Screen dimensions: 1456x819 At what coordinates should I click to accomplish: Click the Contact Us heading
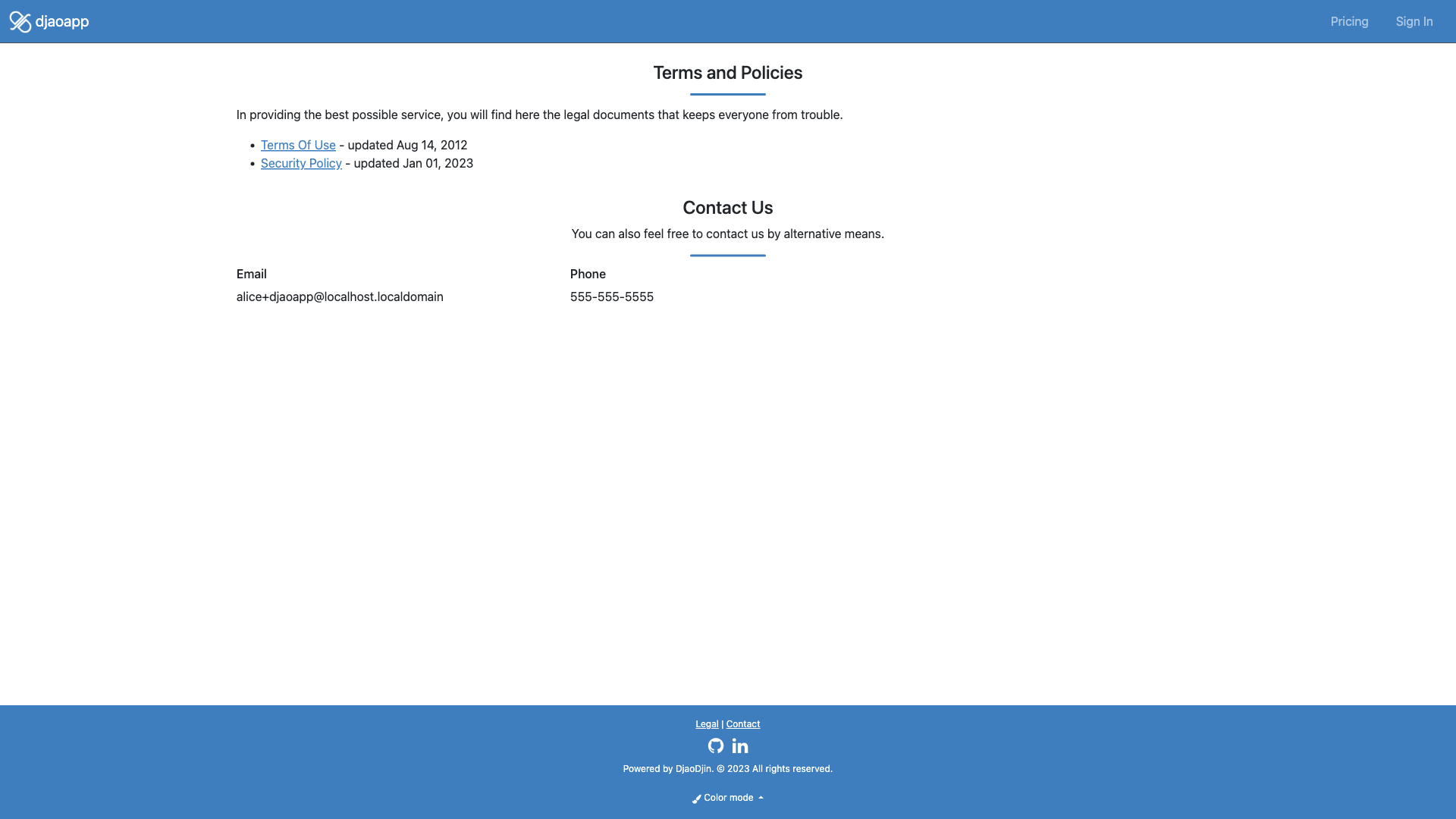[728, 208]
